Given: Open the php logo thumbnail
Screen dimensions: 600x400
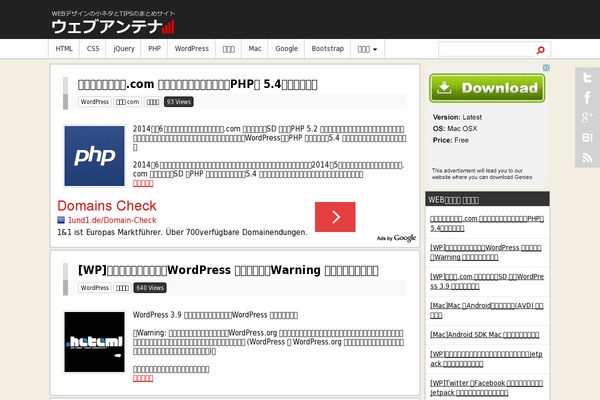Looking at the screenshot, I should coord(94,156).
